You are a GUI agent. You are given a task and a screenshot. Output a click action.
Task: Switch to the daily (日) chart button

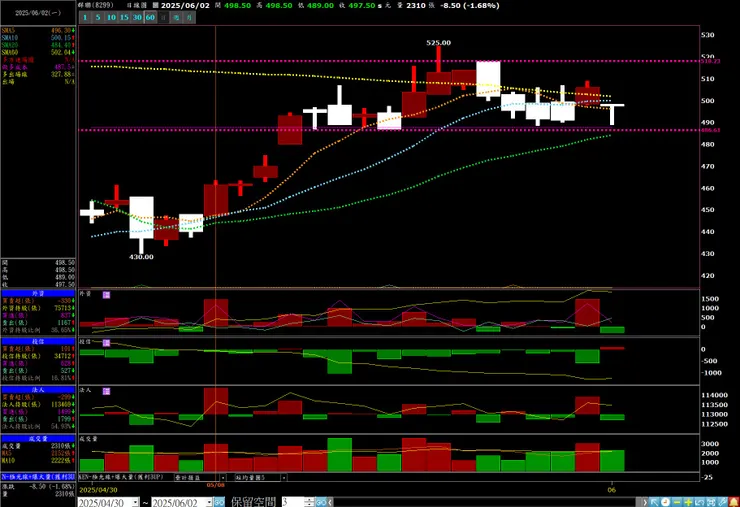(x=163, y=17)
